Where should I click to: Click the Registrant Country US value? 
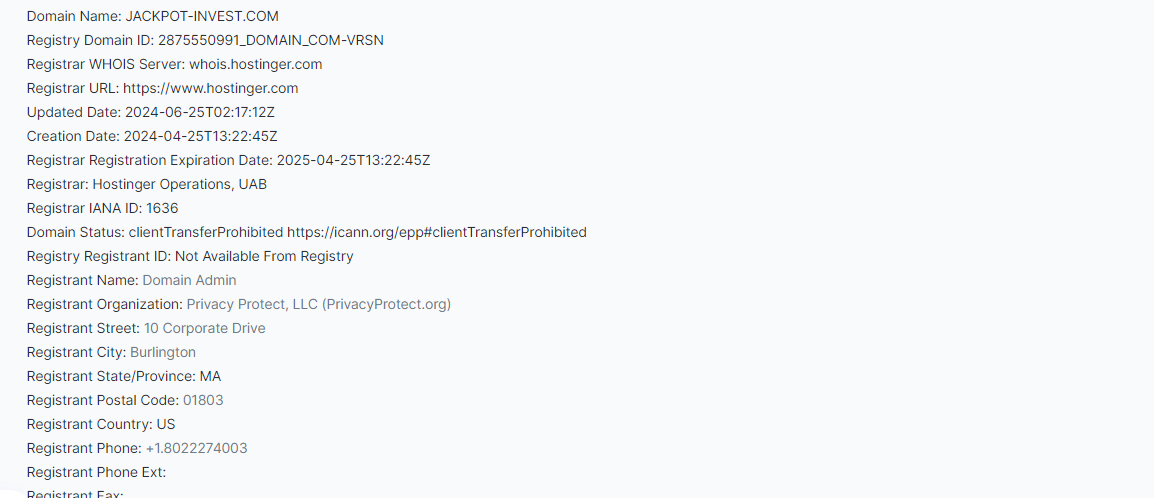[166, 424]
